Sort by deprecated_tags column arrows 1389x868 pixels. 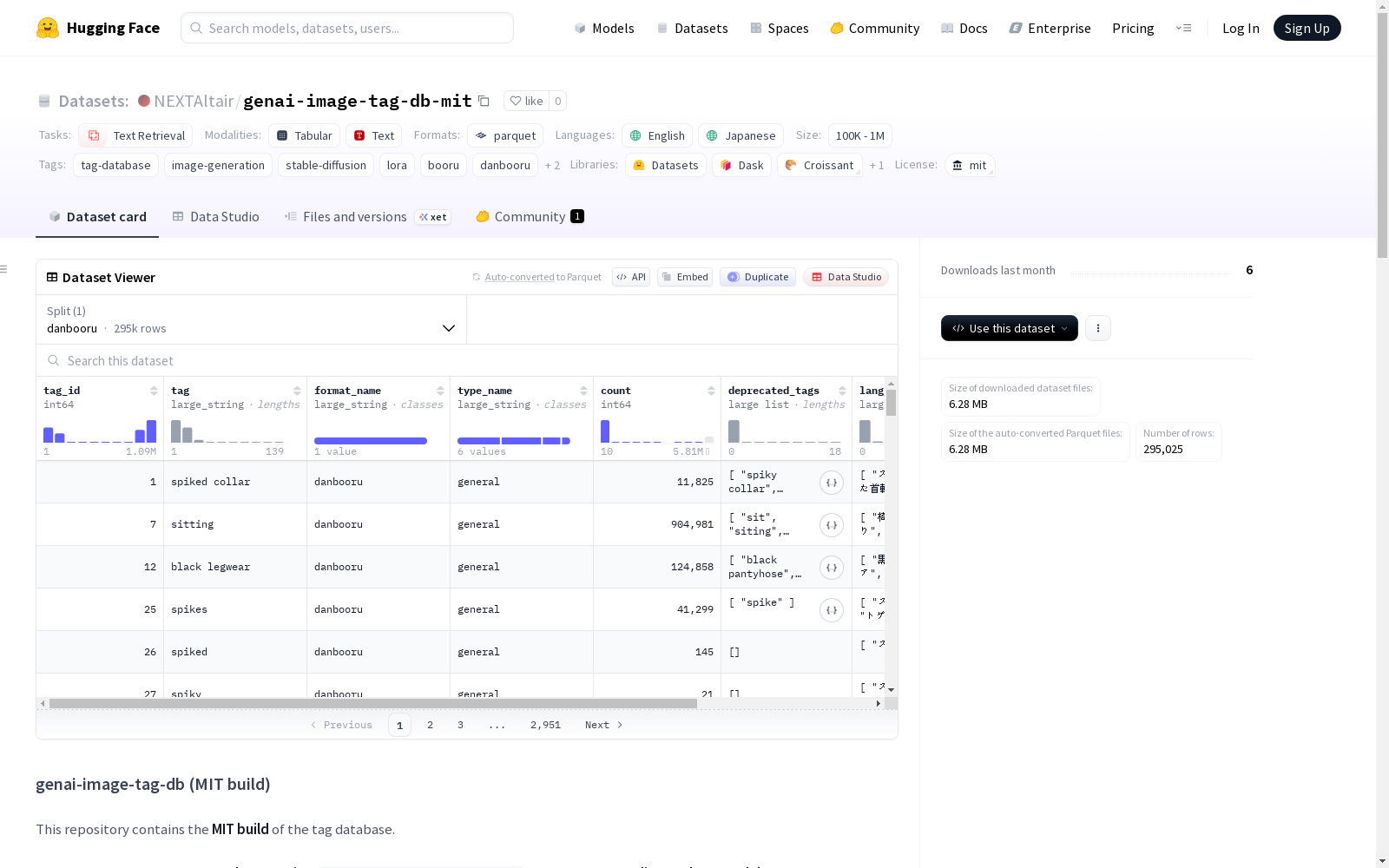(x=842, y=391)
